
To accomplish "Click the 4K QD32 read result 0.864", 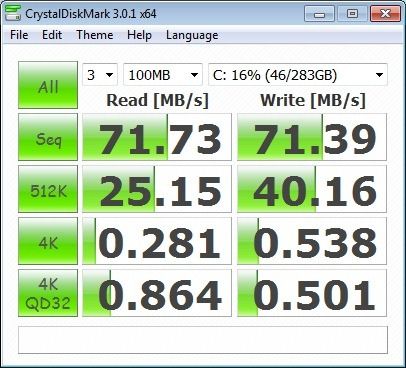I will click(x=157, y=293).
